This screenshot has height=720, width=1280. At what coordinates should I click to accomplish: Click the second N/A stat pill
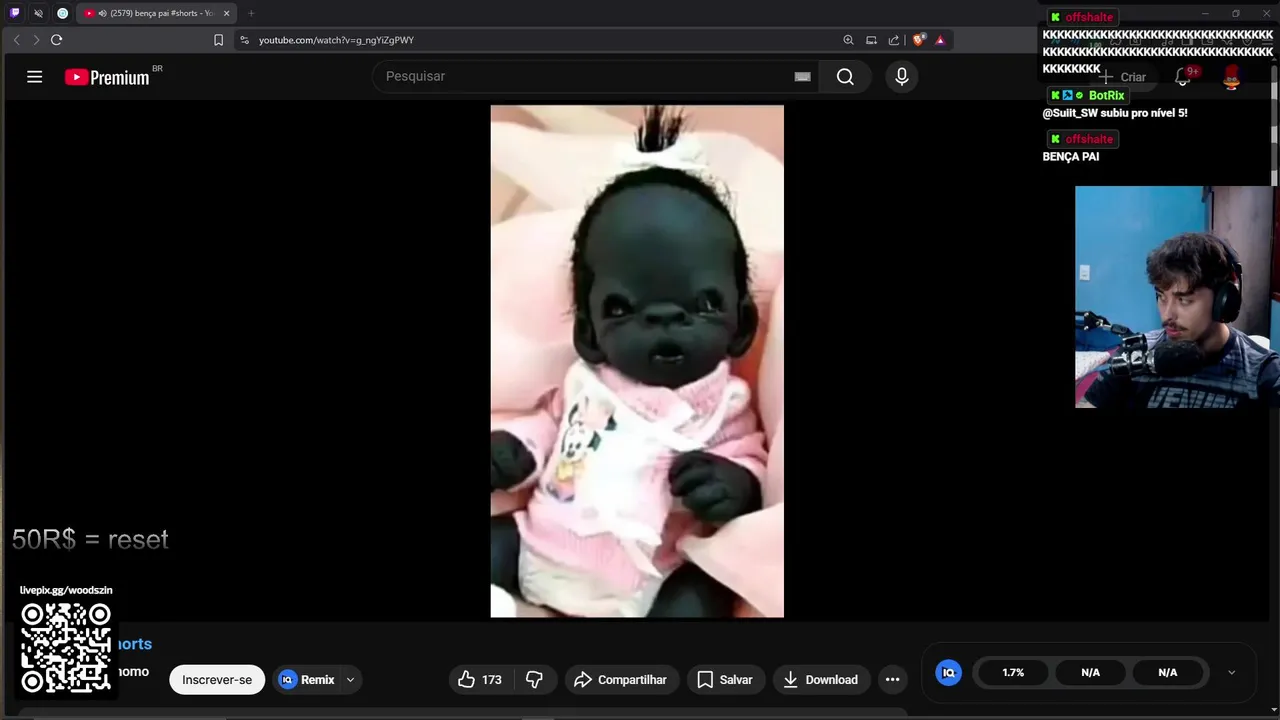[x=1167, y=673]
